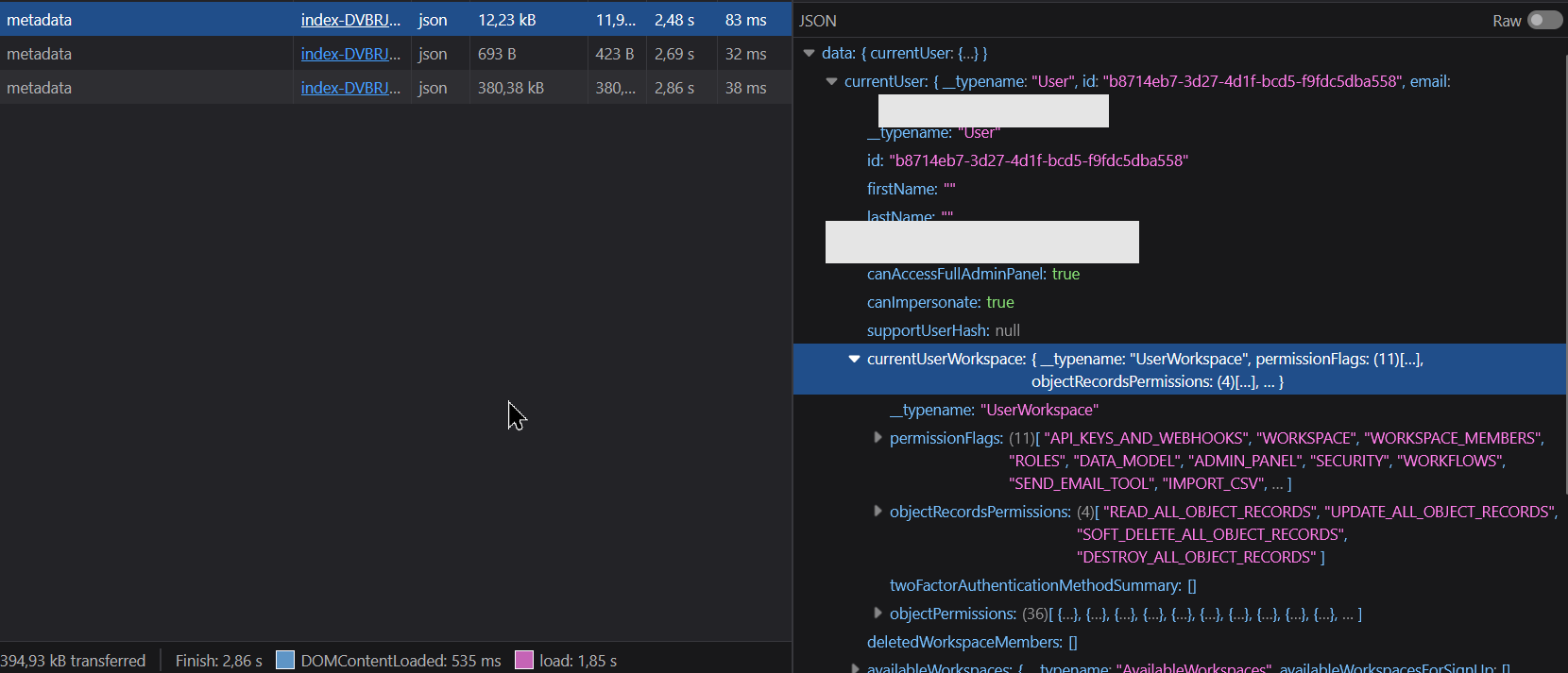Click the json type cell in first row
Viewport: 1568px width, 673px height.
[x=440, y=20]
